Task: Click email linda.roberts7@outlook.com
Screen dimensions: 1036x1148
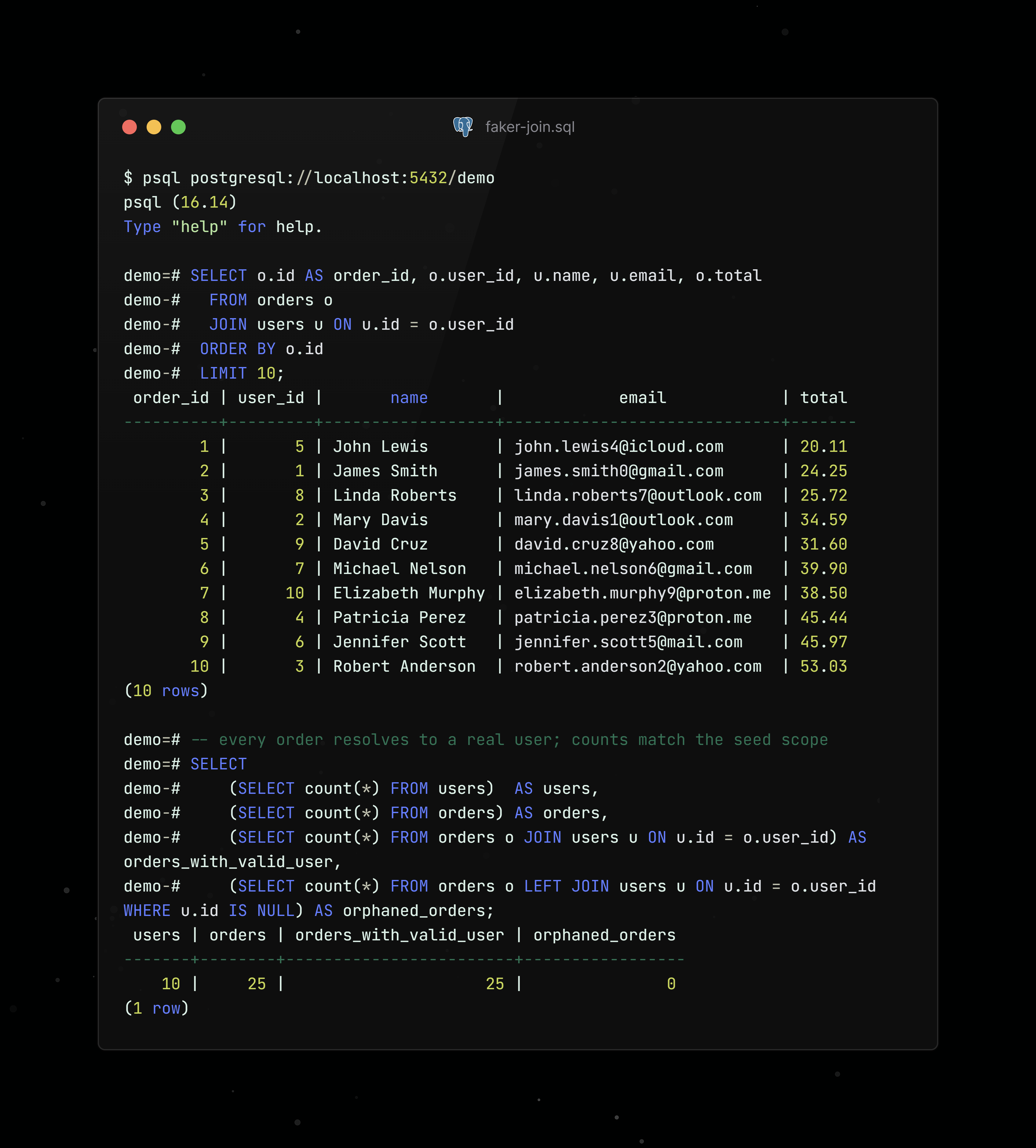Action: click(637, 496)
